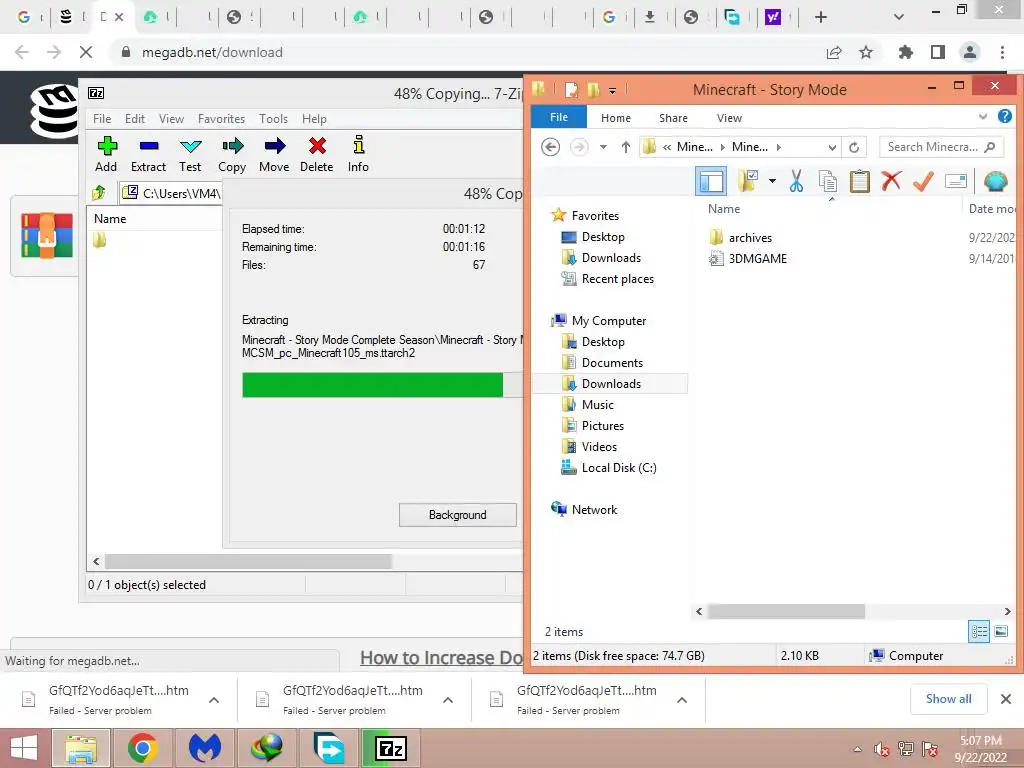Switch to details view in Explorer status bar

click(979, 632)
